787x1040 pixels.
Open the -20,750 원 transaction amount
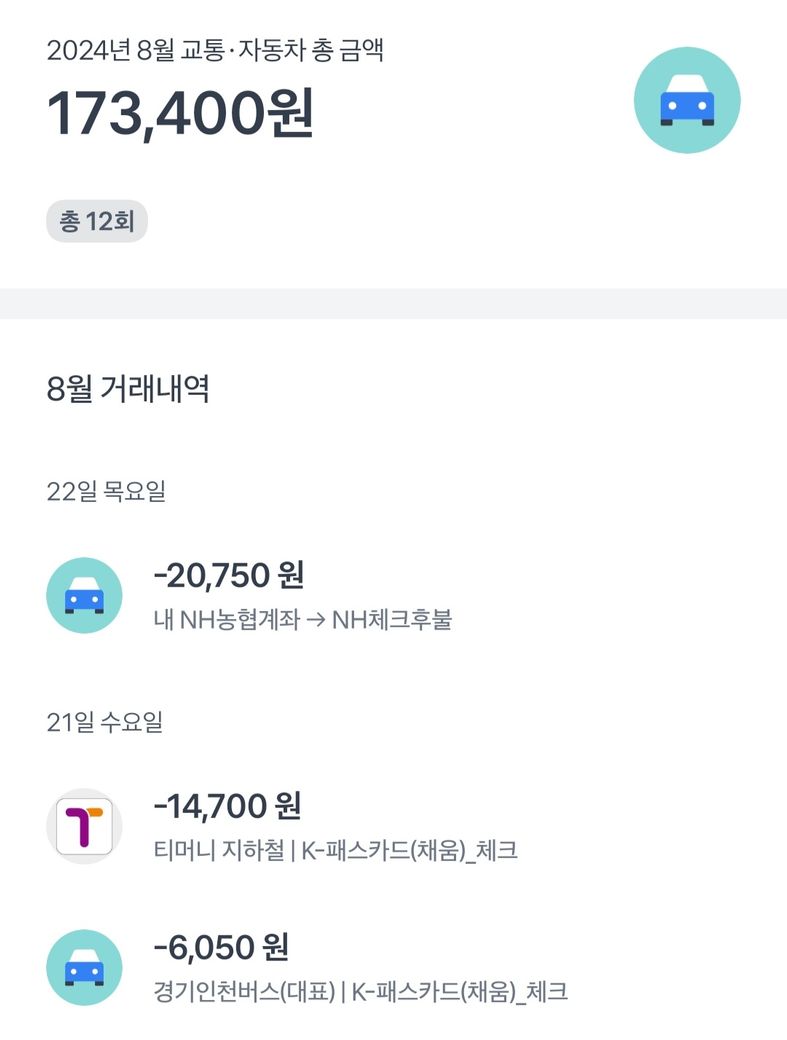pyautogui.click(x=228, y=575)
